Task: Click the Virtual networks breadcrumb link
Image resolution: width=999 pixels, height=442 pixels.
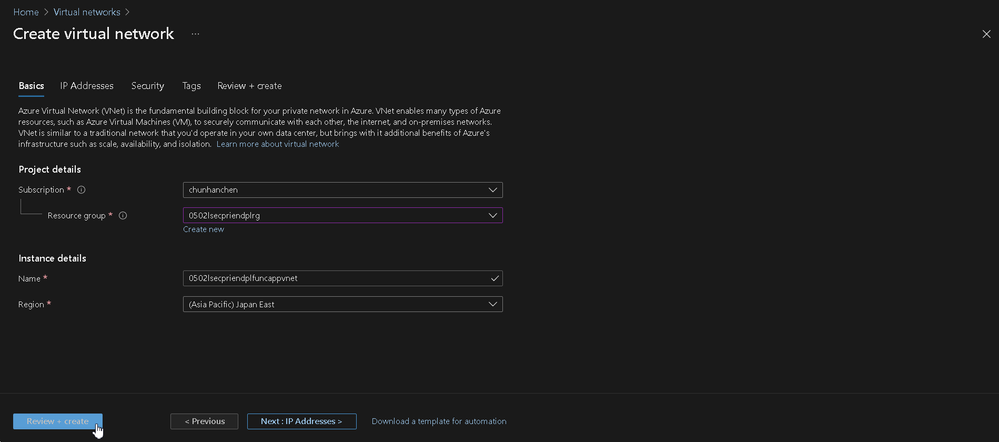Action: [x=87, y=12]
